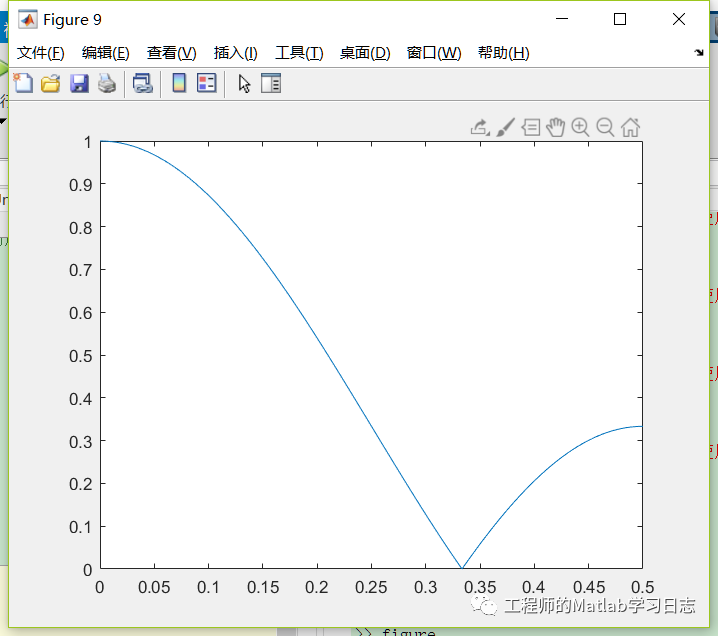Screen dimensions: 718x636
Task: Open the 工具(T) menu
Action: (299, 53)
